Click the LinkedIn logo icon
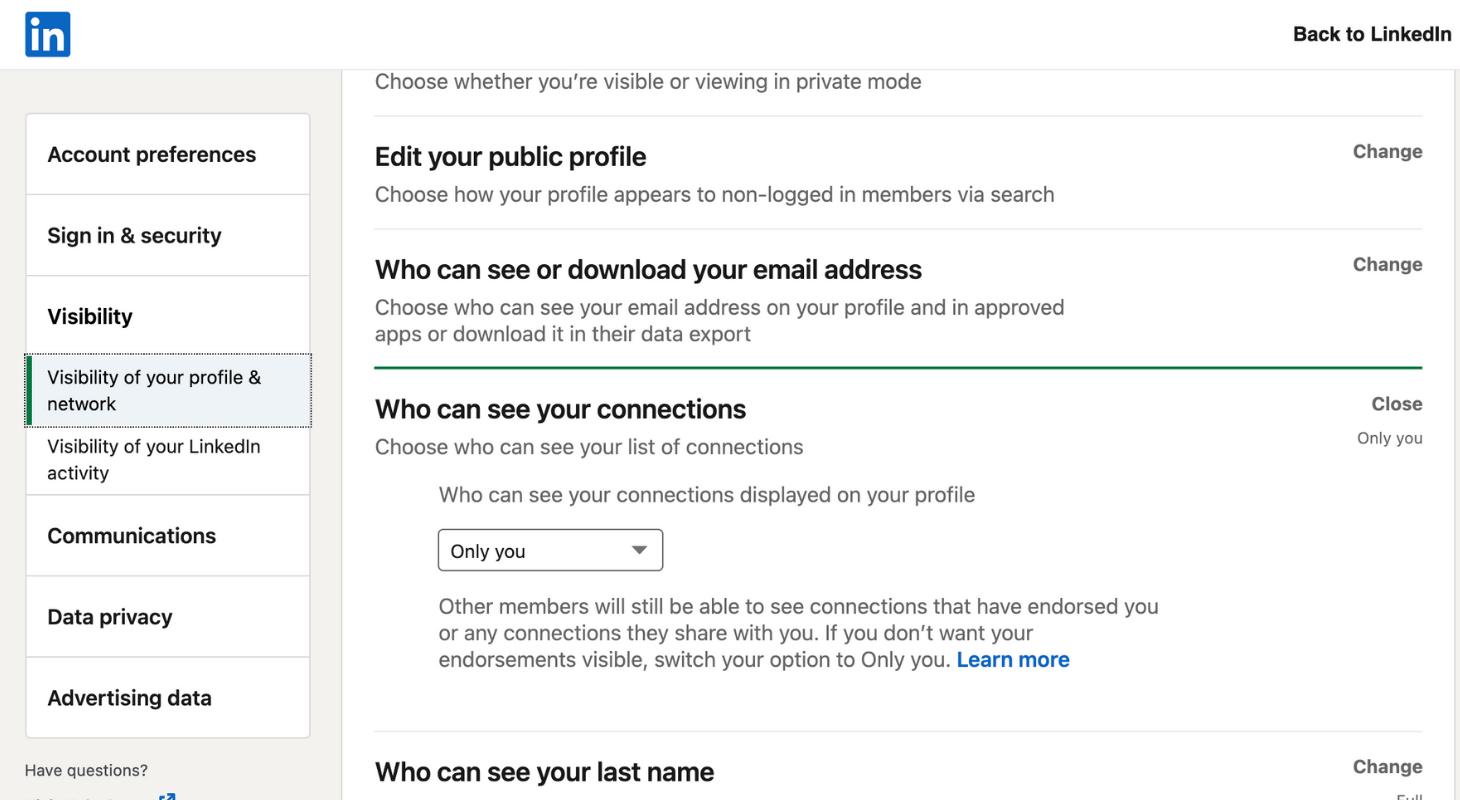 pos(48,34)
